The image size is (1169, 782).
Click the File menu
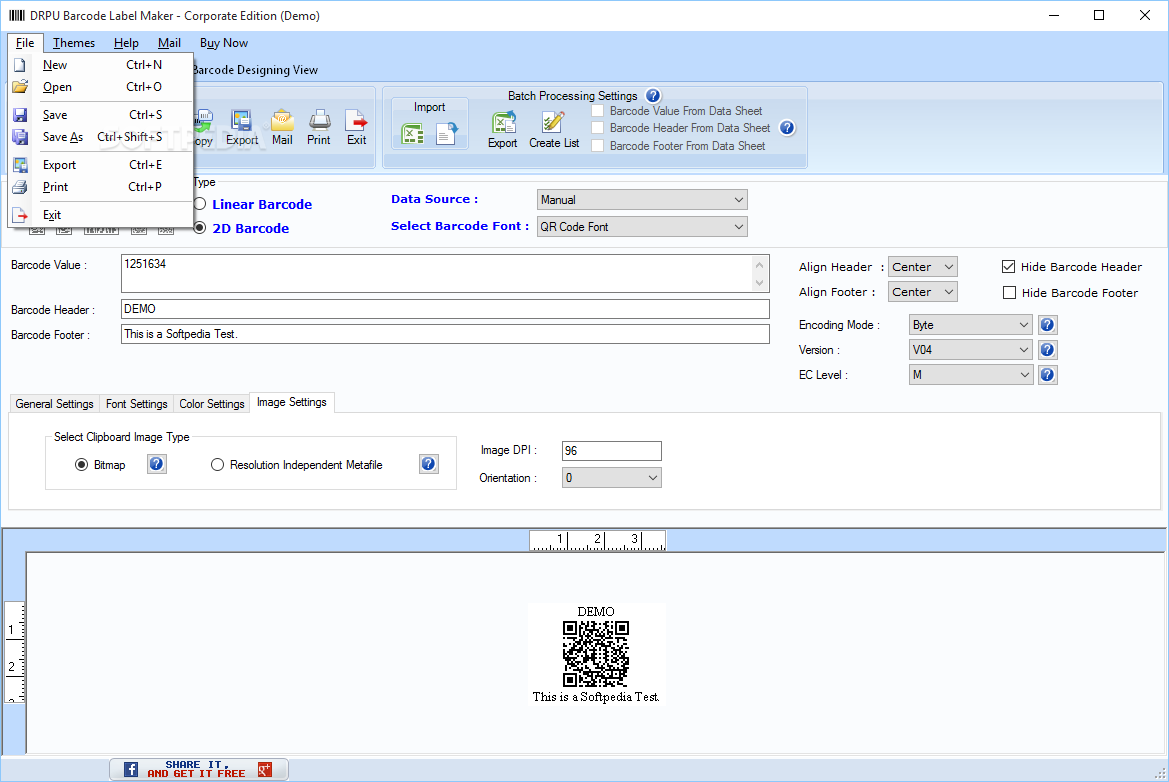(25, 43)
